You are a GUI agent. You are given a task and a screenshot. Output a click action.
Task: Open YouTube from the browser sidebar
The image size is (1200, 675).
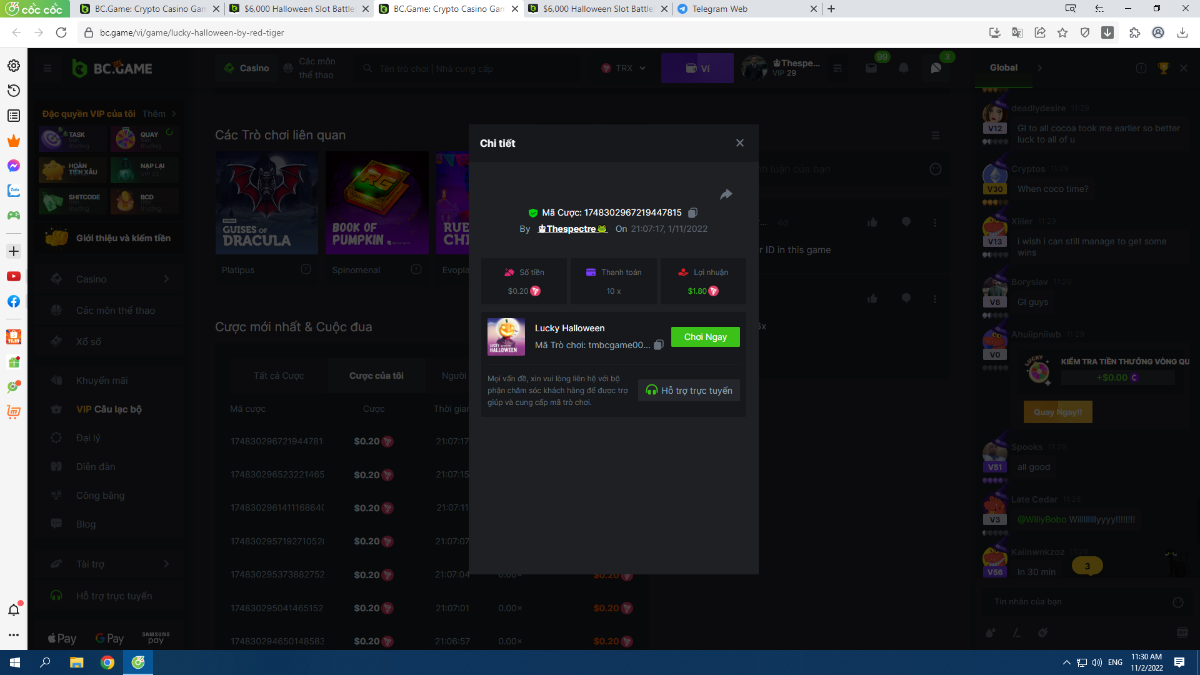pos(14,276)
